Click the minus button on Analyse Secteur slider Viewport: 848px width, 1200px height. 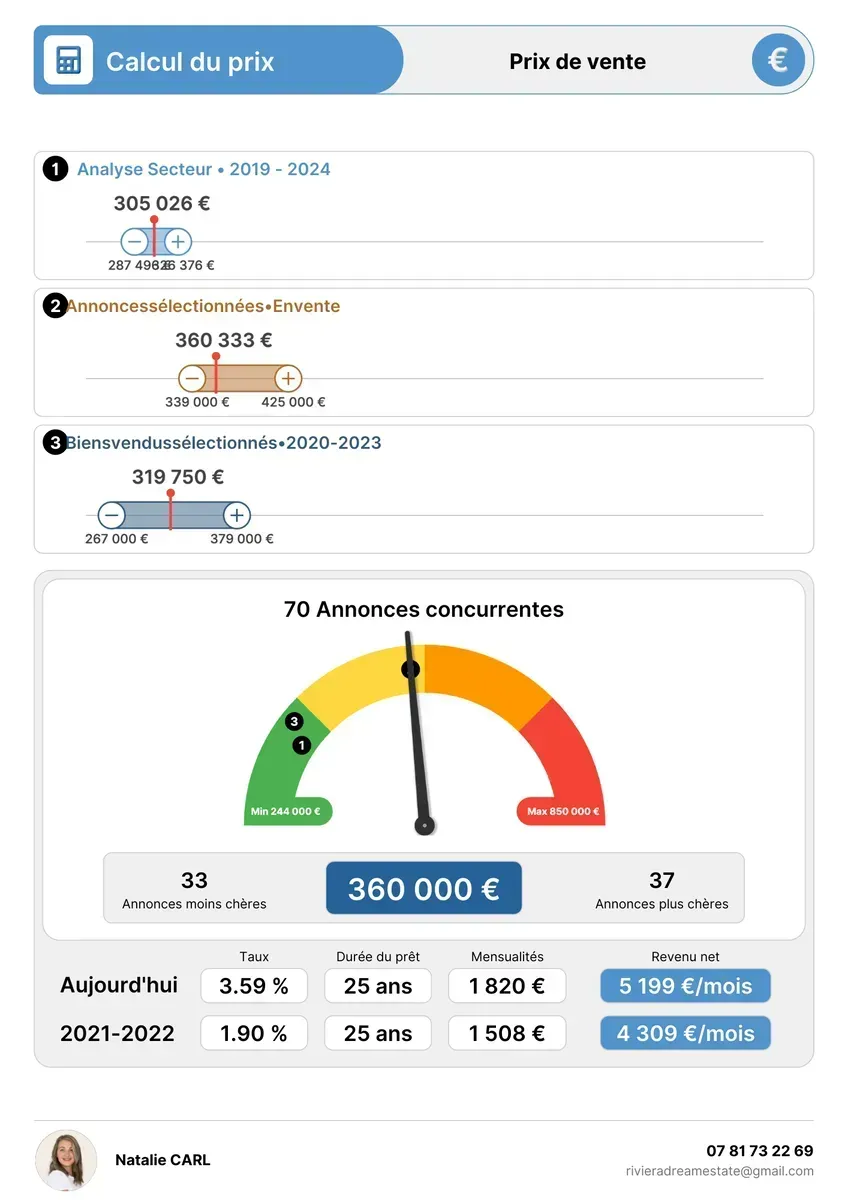coord(135,241)
